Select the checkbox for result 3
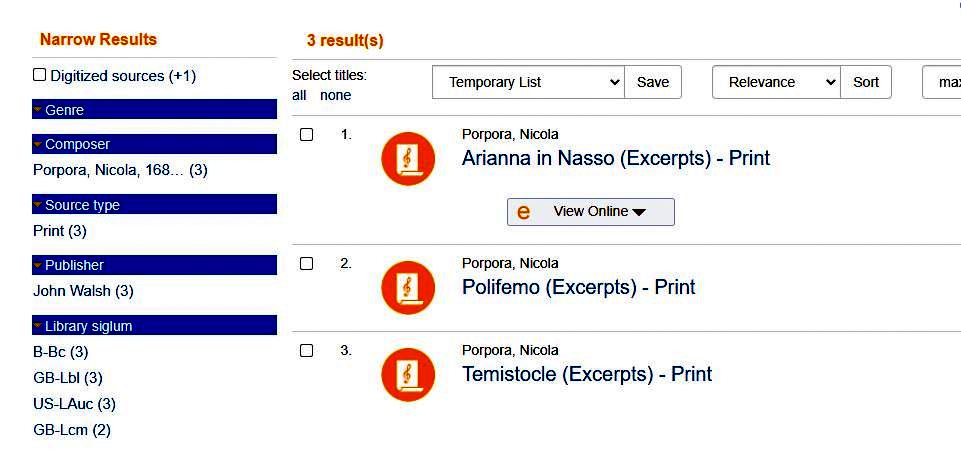The width and height of the screenshot is (961, 449). pyautogui.click(x=307, y=351)
